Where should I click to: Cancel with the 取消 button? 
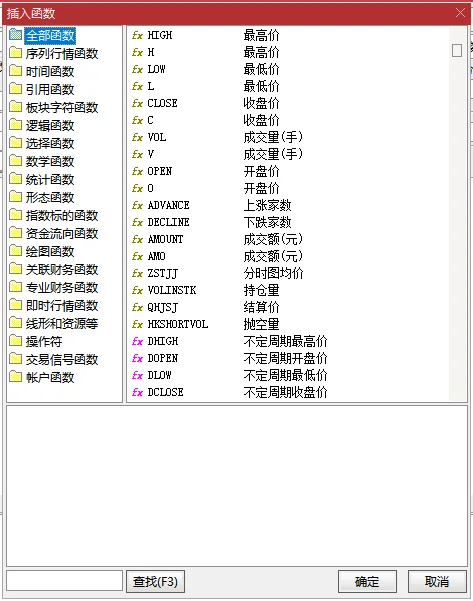pyautogui.click(x=437, y=581)
